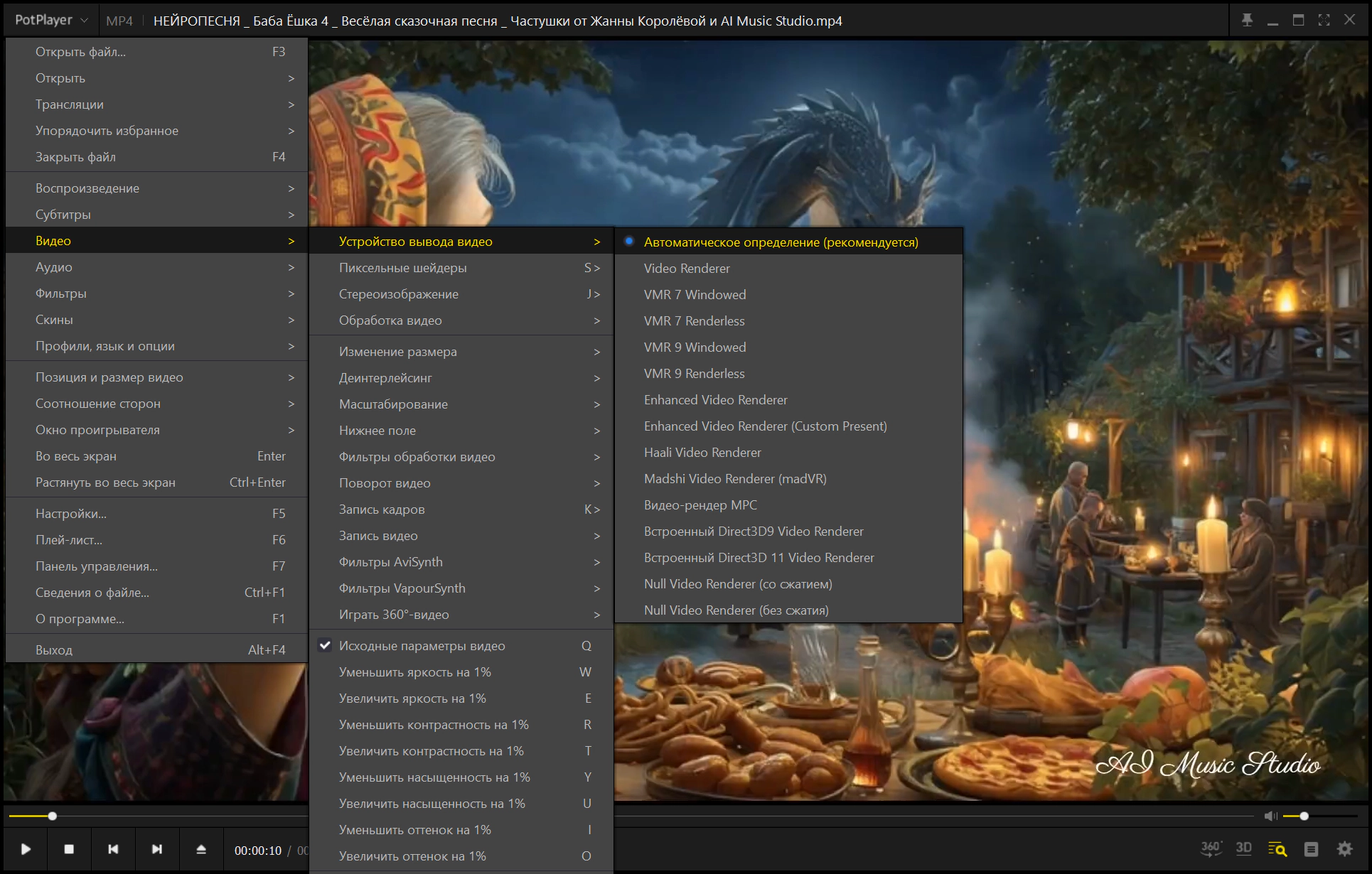Choose Madshi Video Renderer (madVR)
Screen dimensions: 1372x874
tap(735, 479)
